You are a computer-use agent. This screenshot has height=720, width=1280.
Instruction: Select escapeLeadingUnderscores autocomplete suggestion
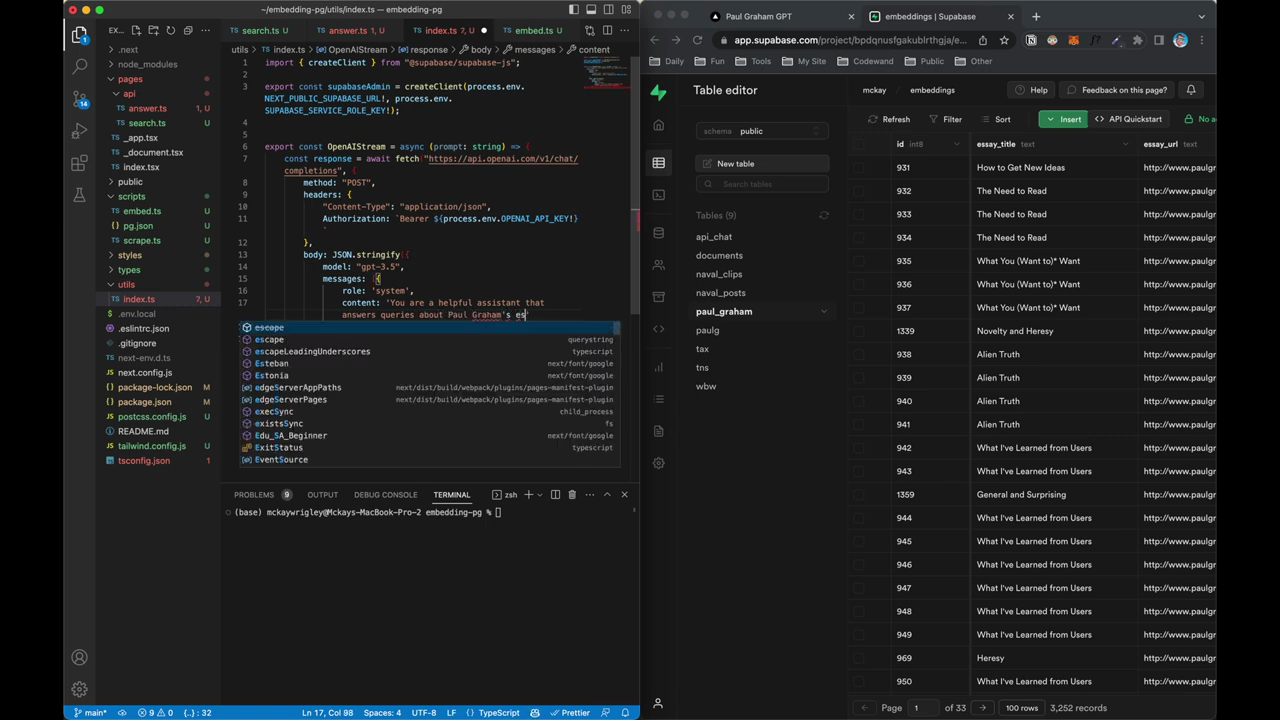coord(430,352)
